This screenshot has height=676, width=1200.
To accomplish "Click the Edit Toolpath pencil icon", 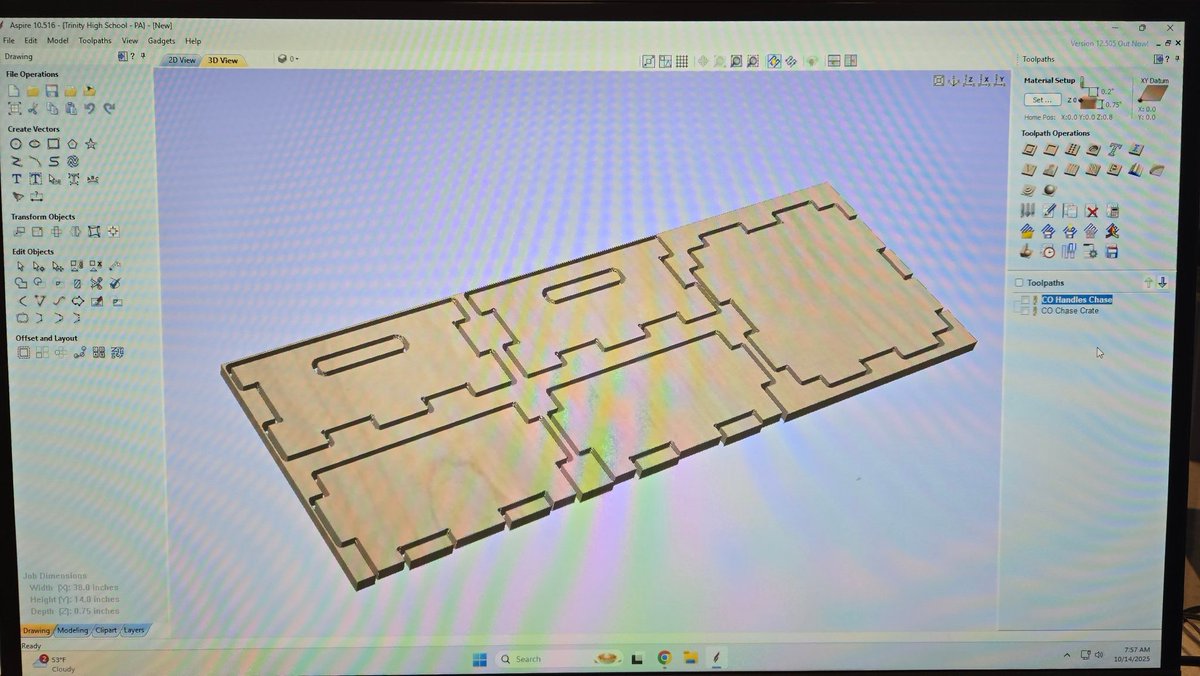I will tap(1049, 211).
